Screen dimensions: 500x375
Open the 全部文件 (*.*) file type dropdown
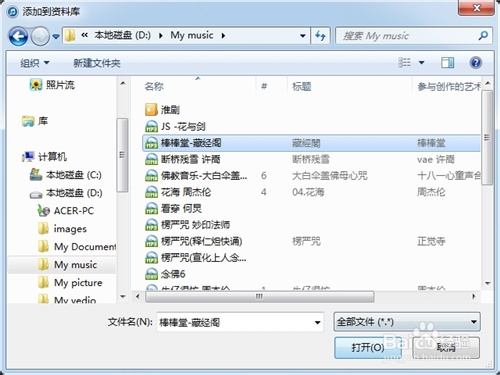tap(407, 322)
